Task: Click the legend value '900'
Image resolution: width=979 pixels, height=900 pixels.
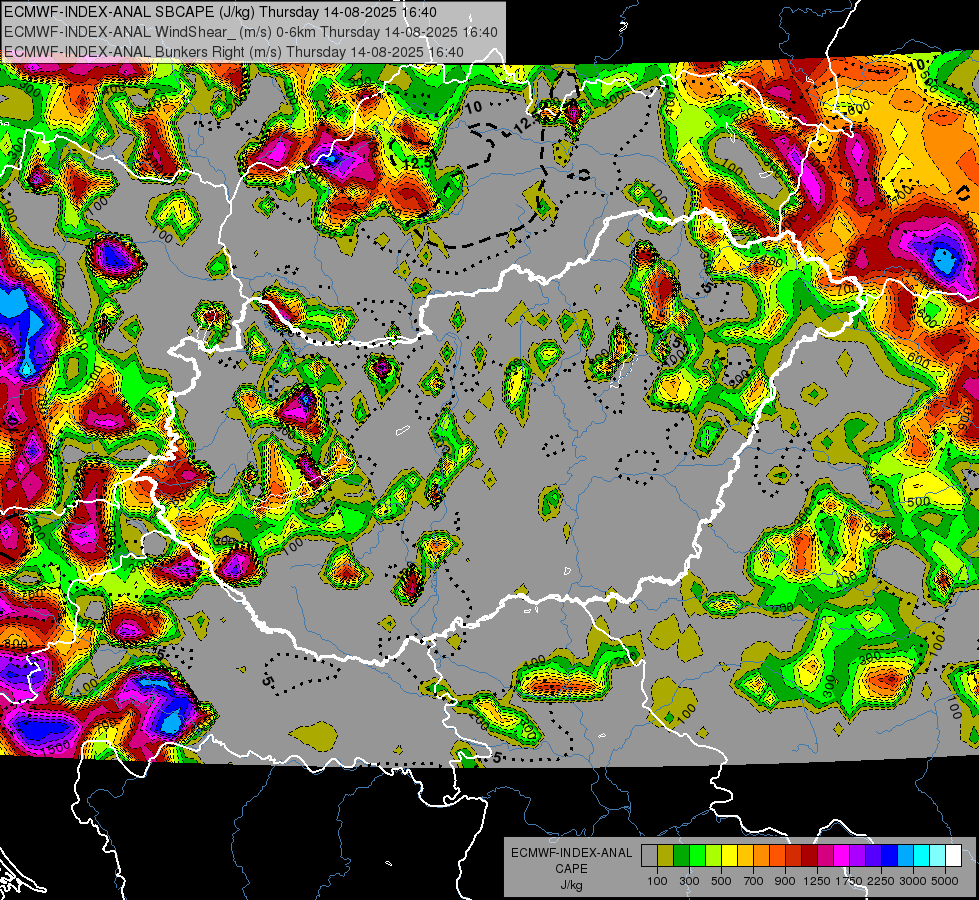Action: (x=785, y=881)
